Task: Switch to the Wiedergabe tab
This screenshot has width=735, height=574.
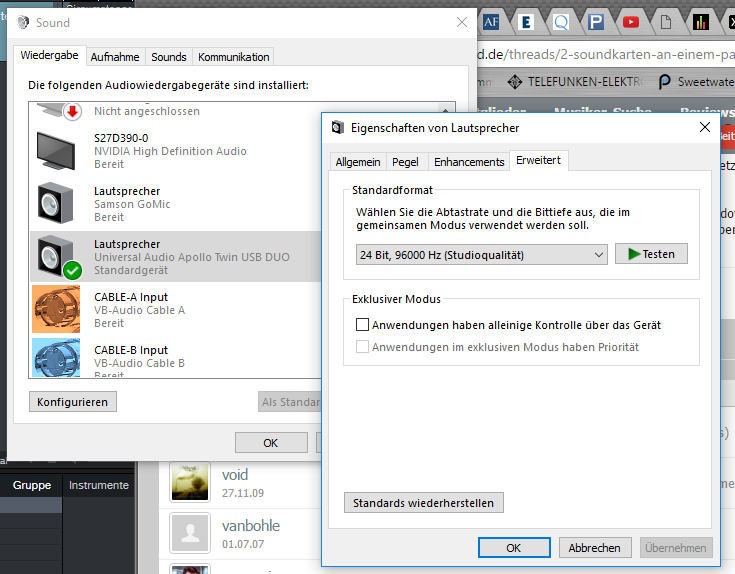Action: click(49, 55)
